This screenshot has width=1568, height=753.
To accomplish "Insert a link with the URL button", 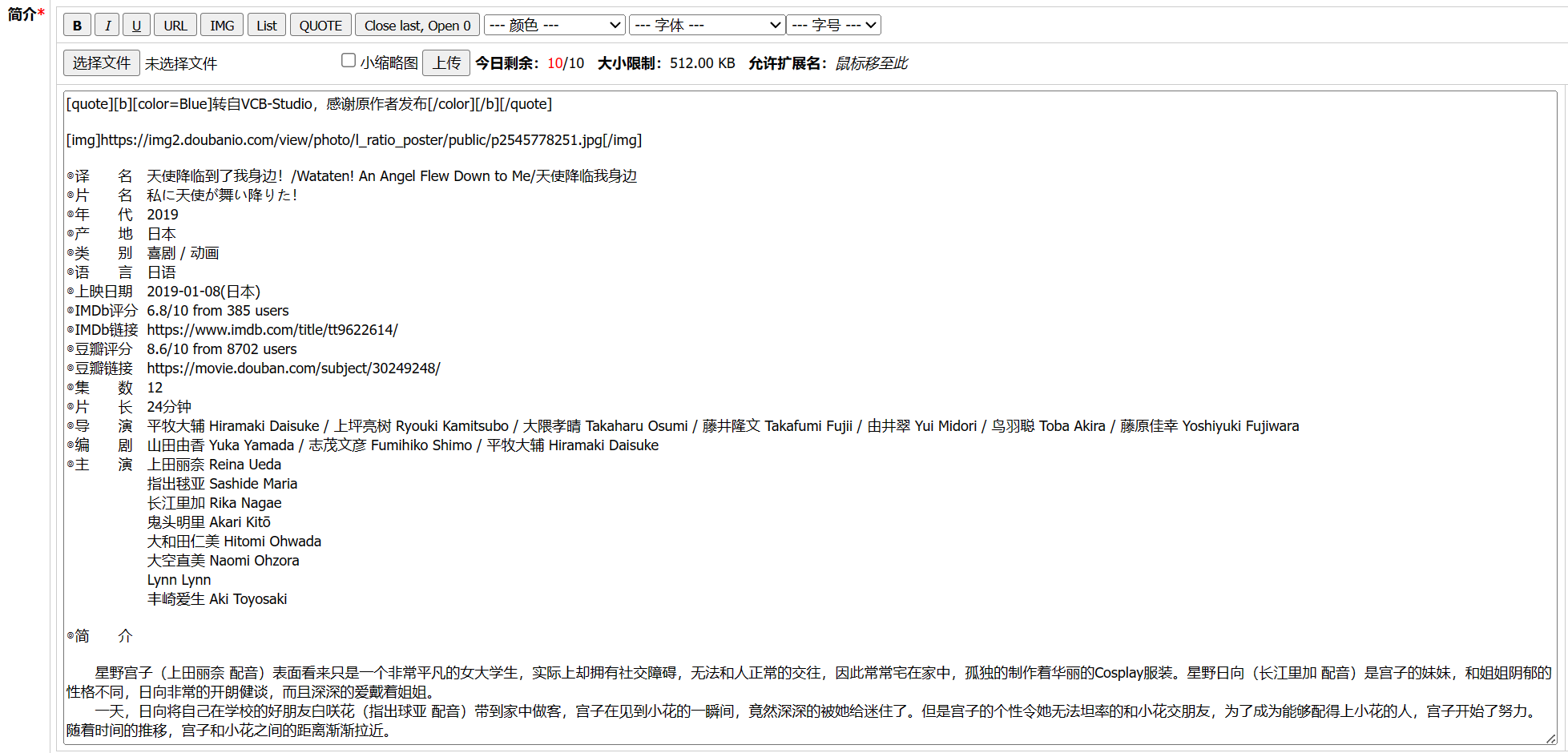I will (x=175, y=25).
